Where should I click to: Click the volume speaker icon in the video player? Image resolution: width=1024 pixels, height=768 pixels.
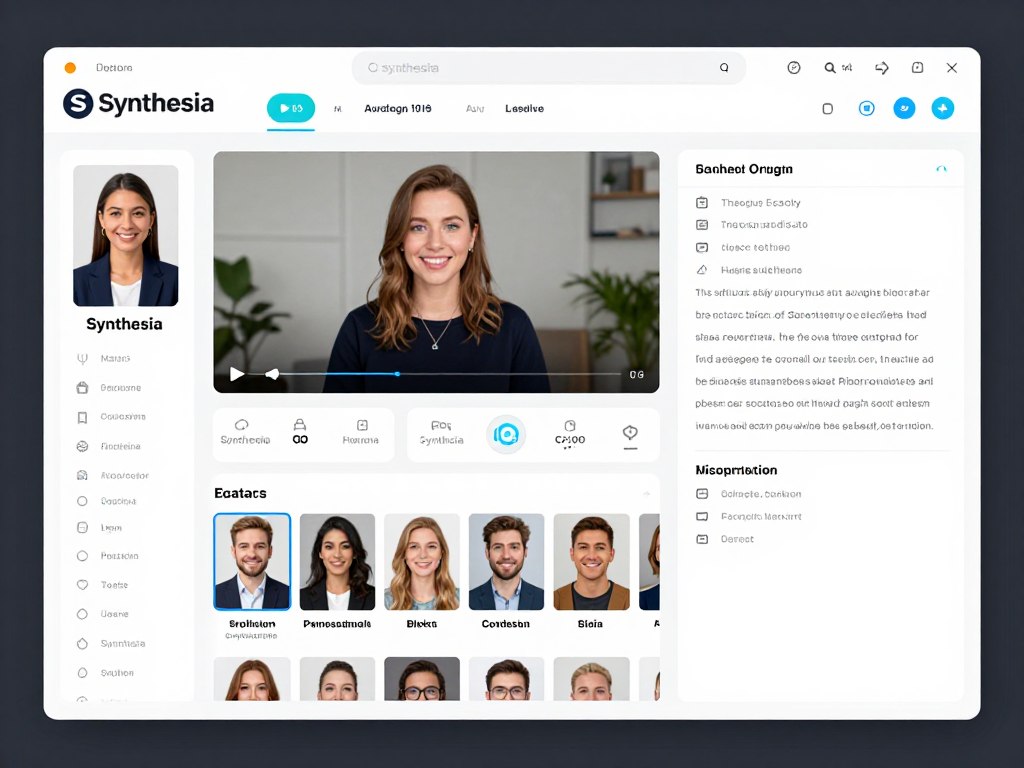point(271,374)
